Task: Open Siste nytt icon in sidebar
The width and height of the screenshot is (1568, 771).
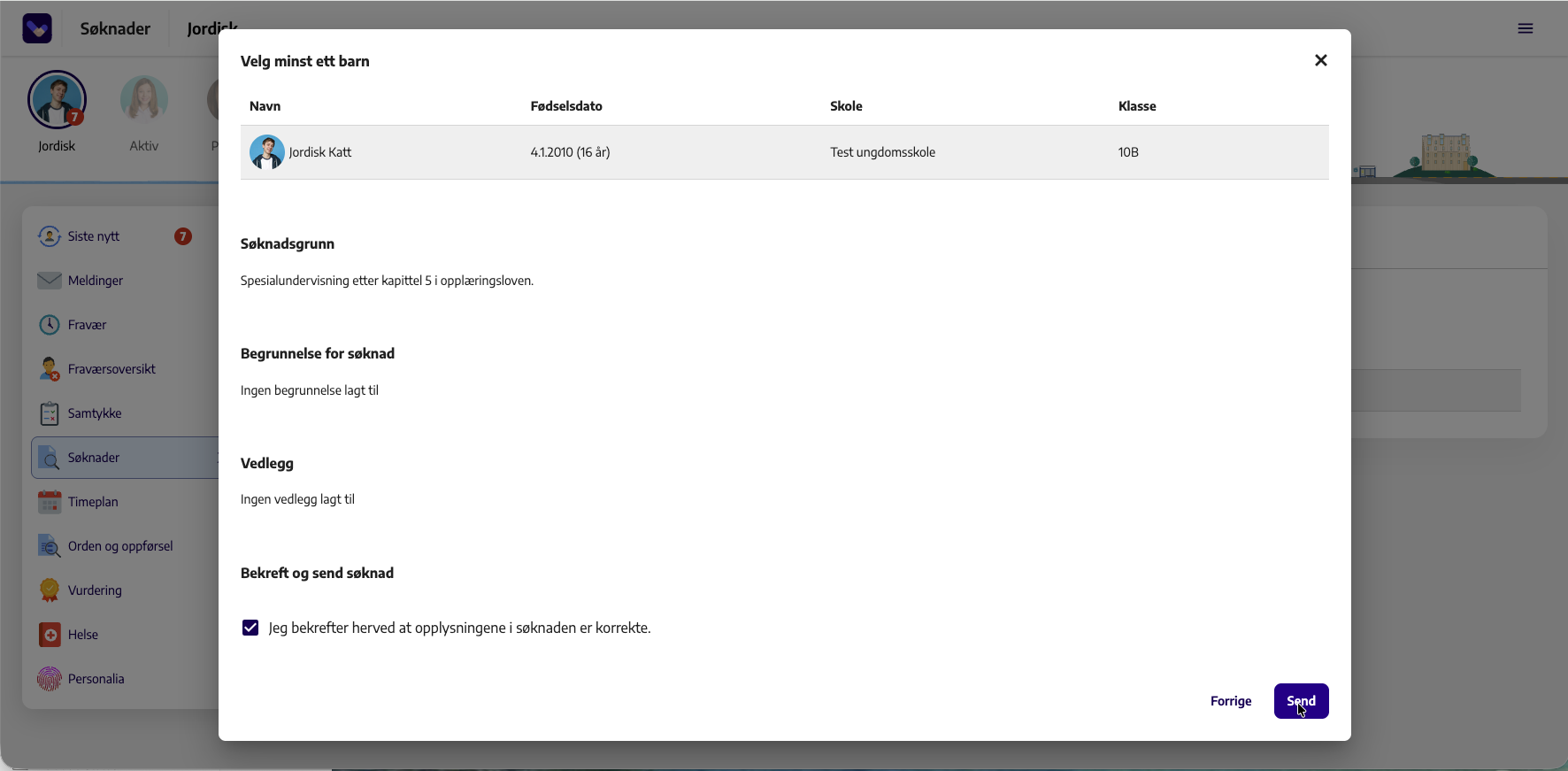Action: tap(50, 236)
